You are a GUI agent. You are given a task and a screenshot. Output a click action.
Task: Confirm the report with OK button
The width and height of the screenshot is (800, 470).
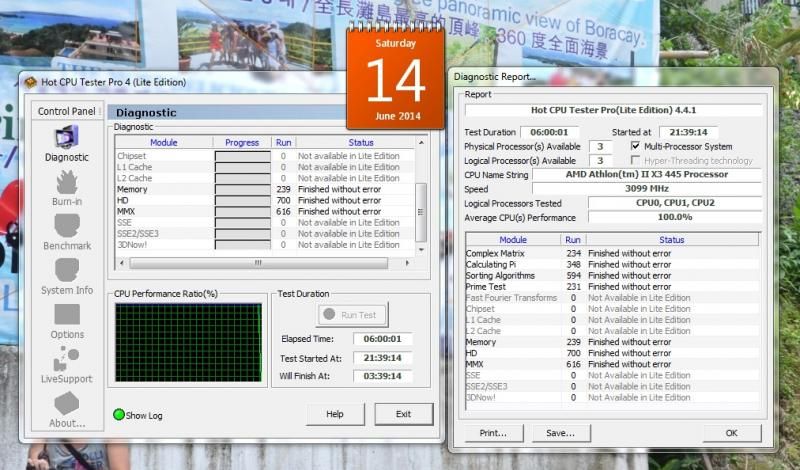(x=731, y=433)
